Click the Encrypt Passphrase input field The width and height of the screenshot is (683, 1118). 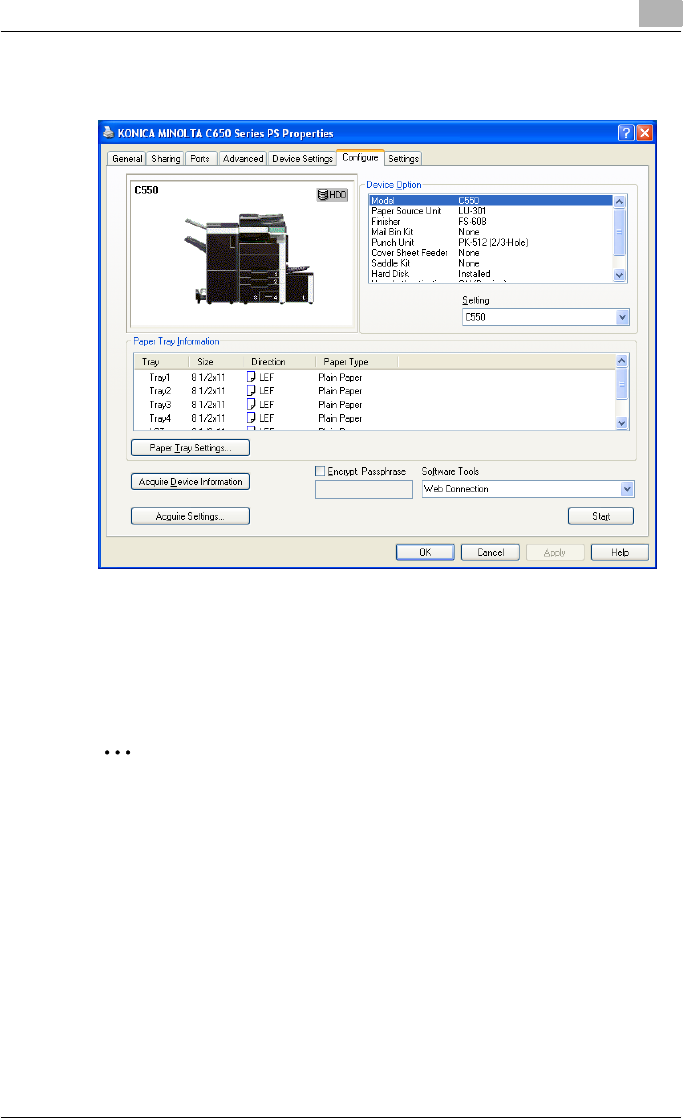click(x=364, y=489)
